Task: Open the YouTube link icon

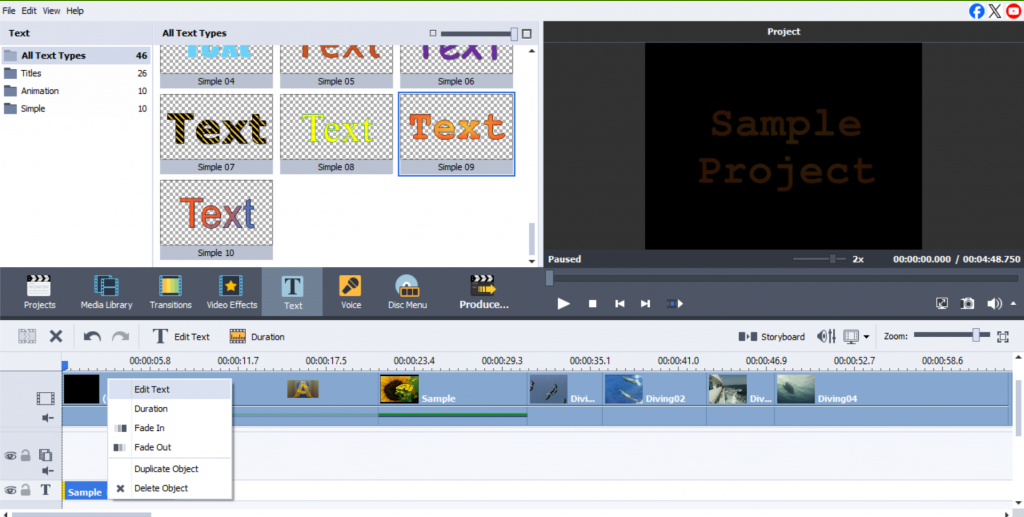Action: (1012, 11)
